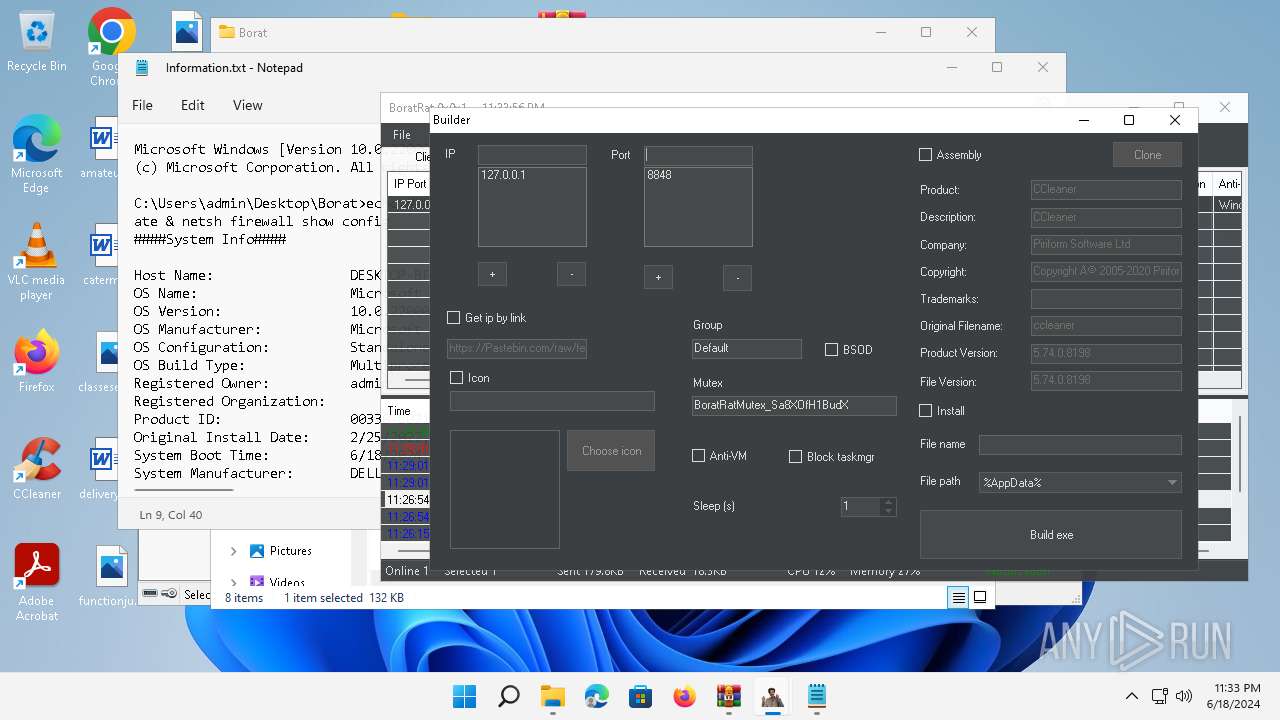
Task: Toggle the Install checkbox
Action: click(x=925, y=411)
